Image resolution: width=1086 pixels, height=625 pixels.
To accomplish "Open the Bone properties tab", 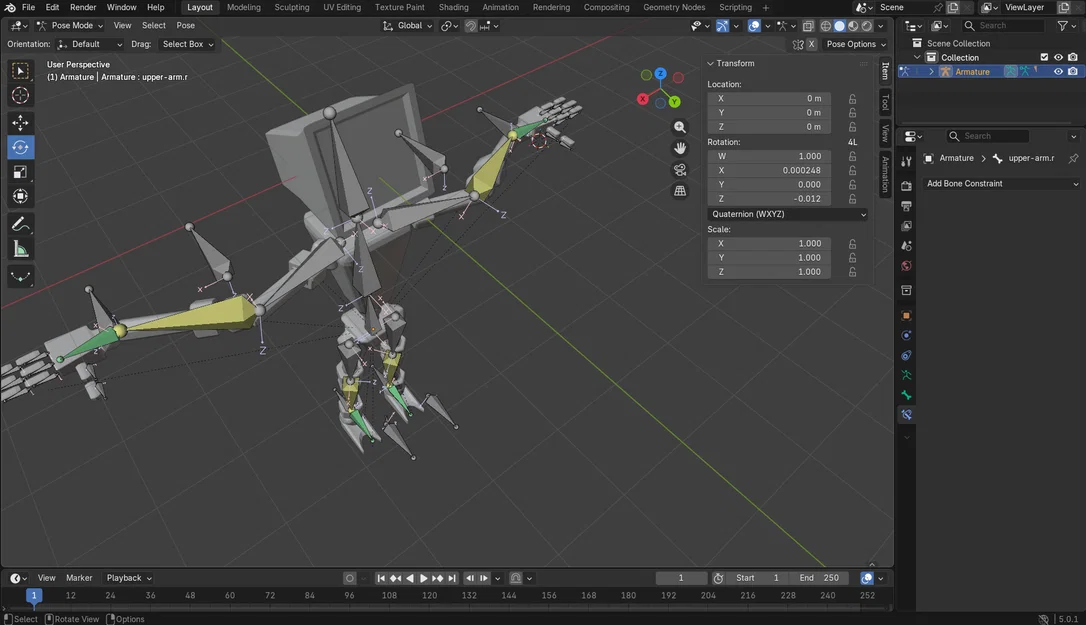I will [907, 395].
